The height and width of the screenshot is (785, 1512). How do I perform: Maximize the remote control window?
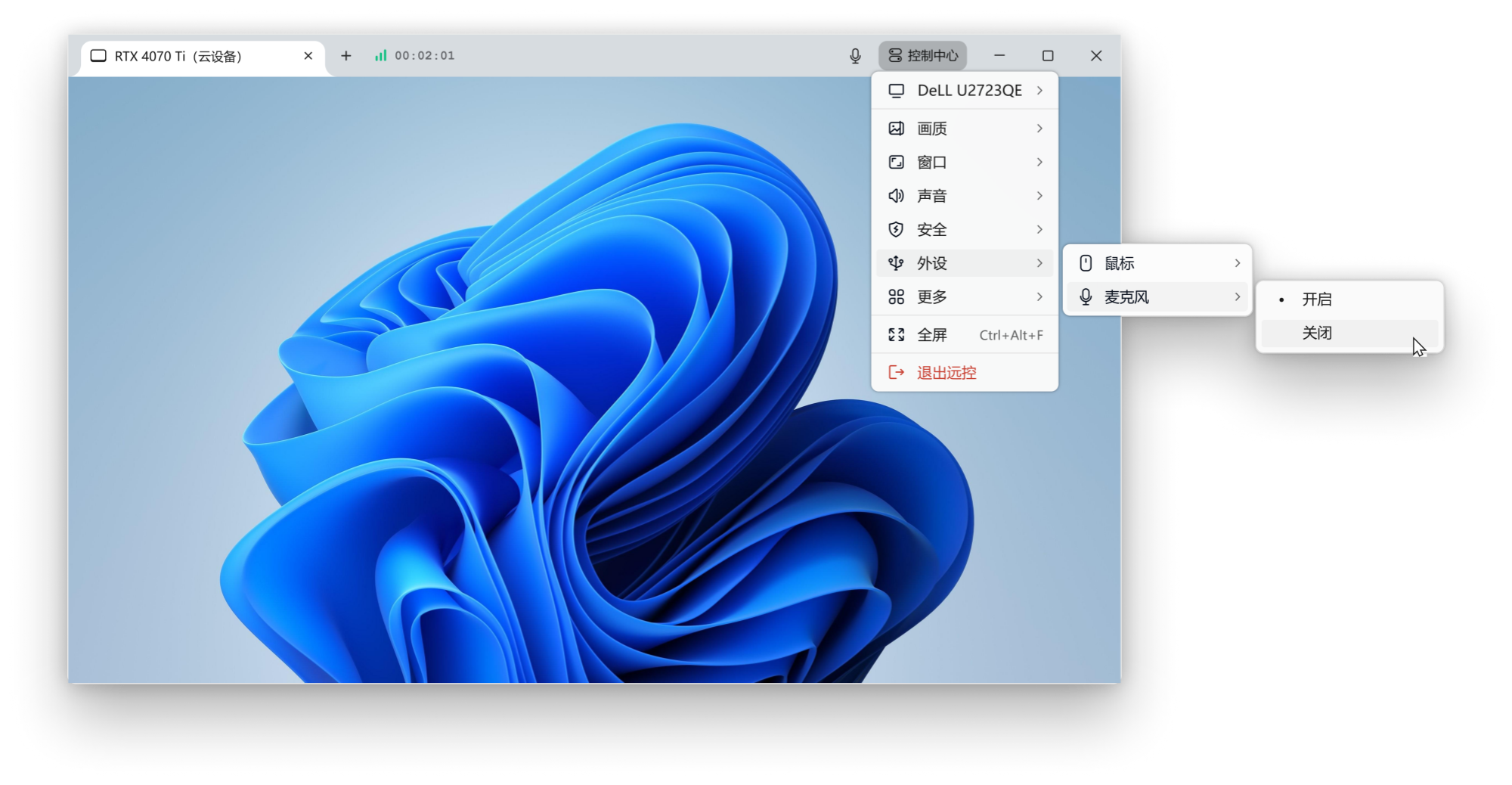1048,56
